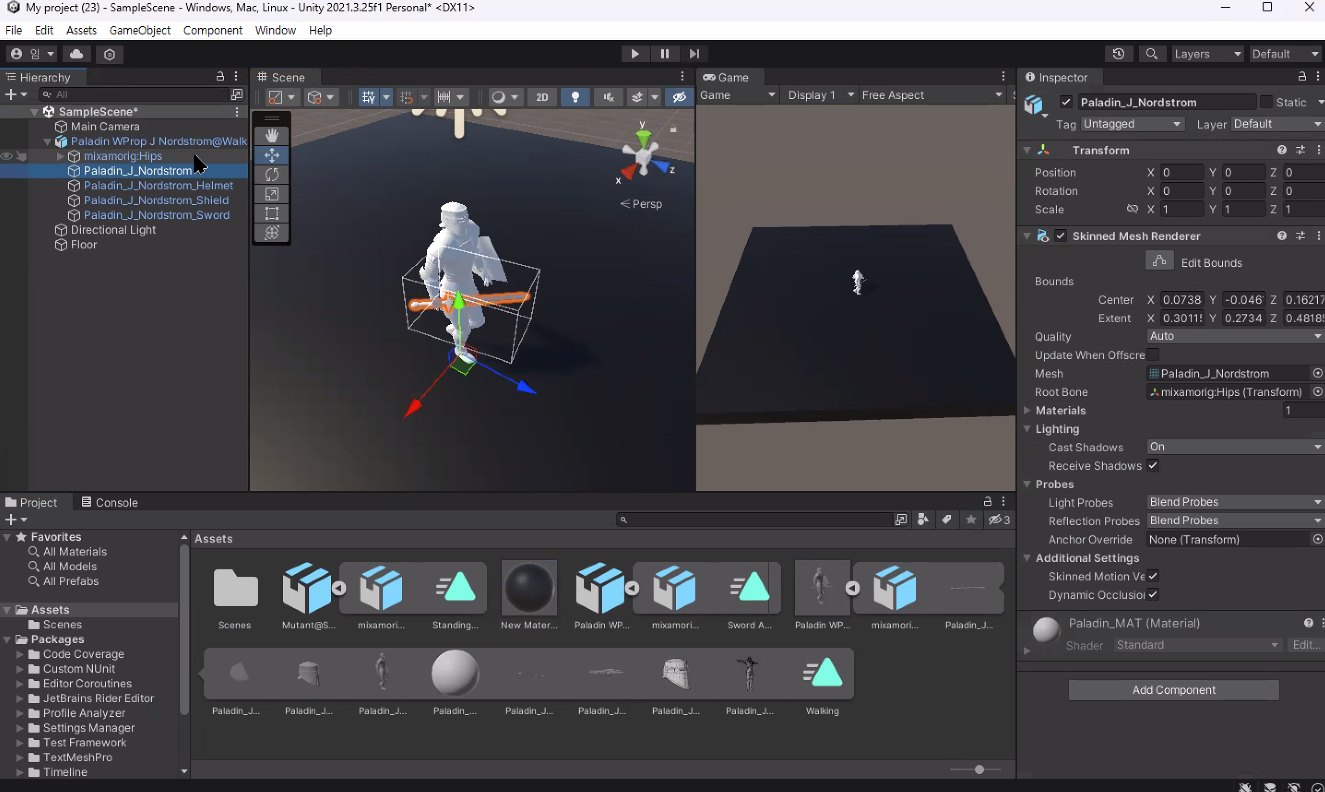1325x792 pixels.
Task: Click the Hierarchy search field
Action: 135,94
